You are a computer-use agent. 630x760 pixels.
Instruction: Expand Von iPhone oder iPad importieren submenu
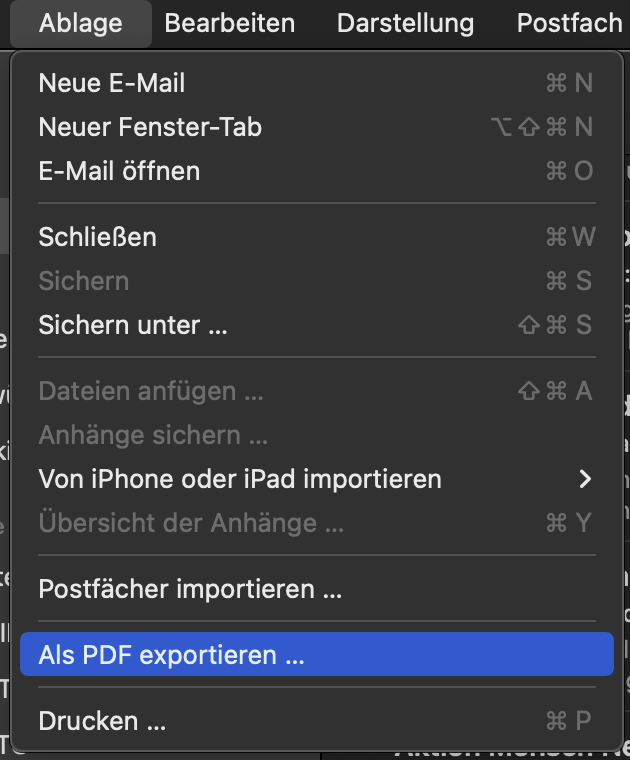(240, 479)
